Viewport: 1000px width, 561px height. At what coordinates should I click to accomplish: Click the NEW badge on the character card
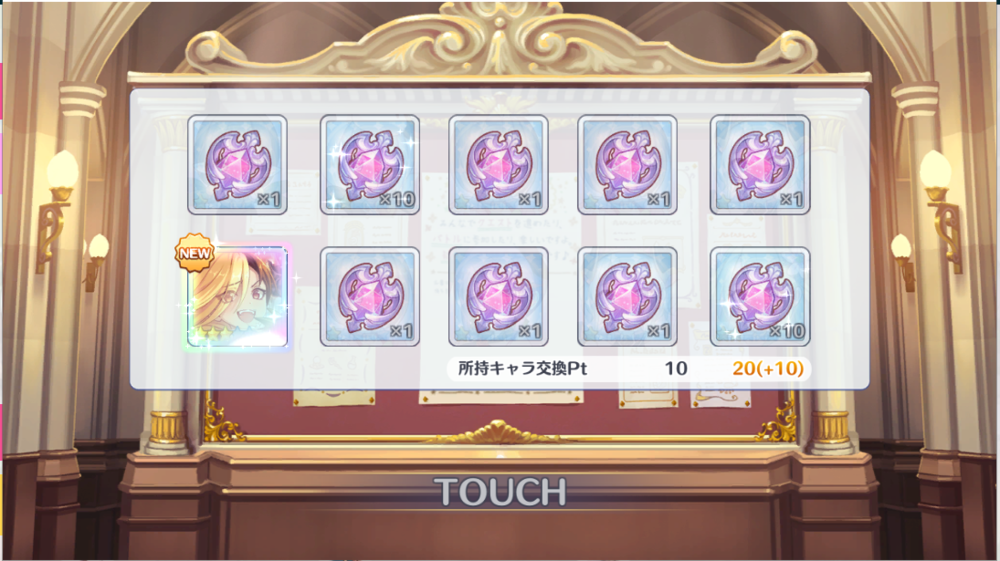pos(195,252)
